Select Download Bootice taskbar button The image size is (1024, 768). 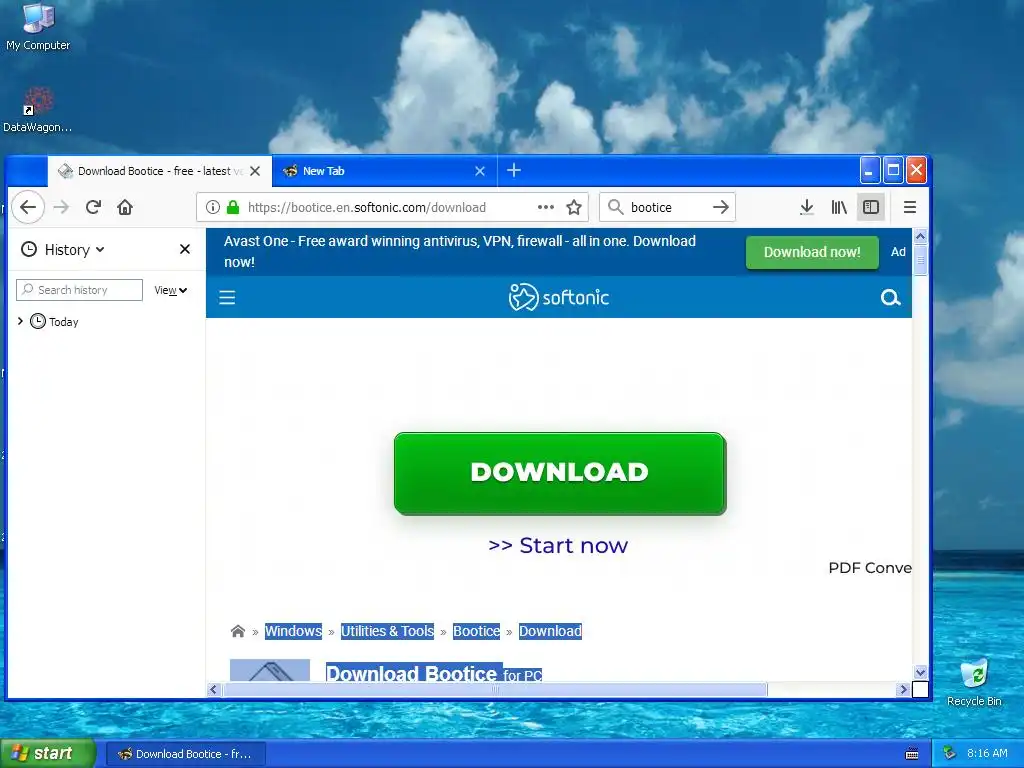tap(185, 754)
